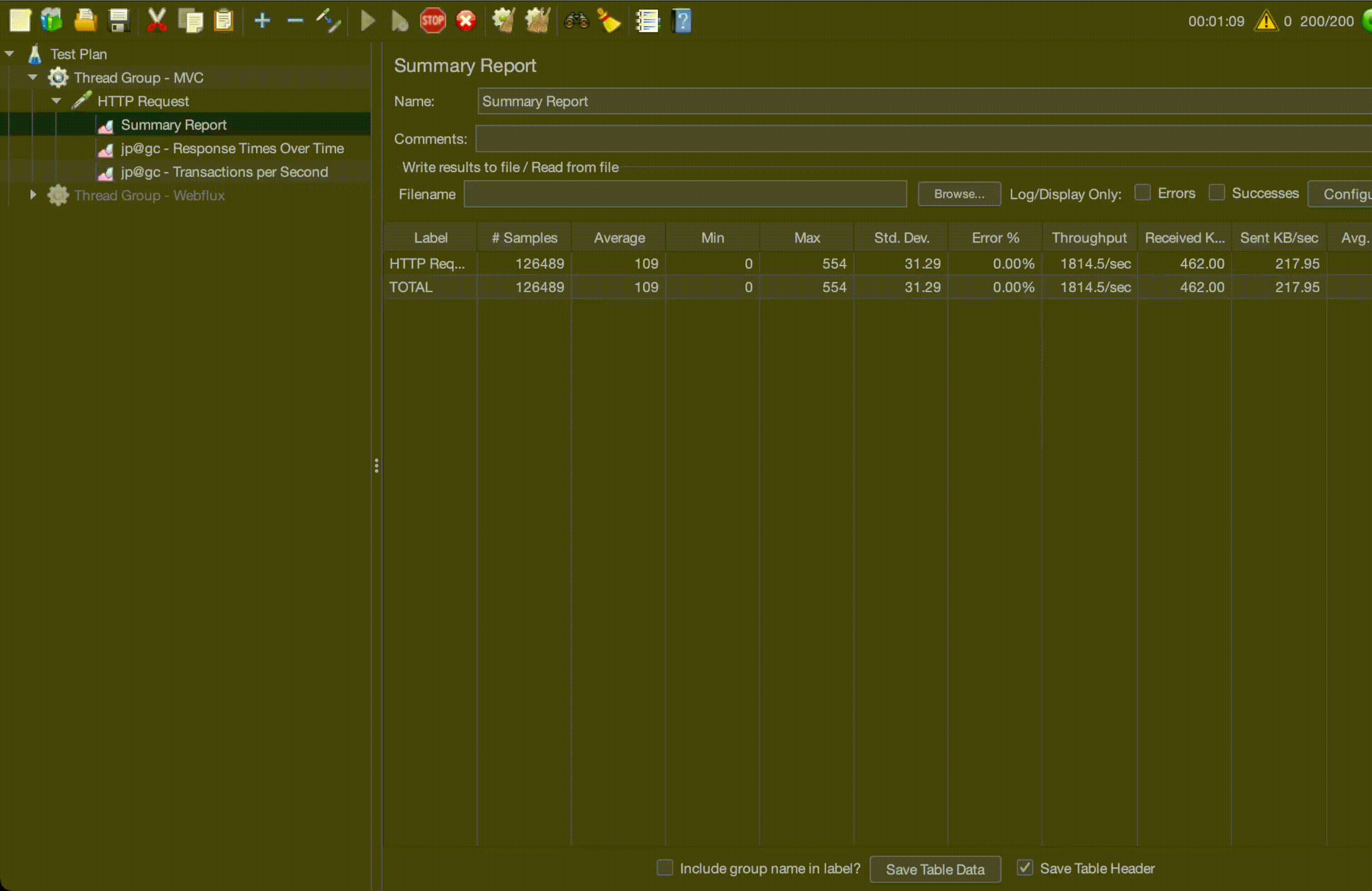This screenshot has height=891, width=1372.
Task: Open the Function Helper list icon
Action: tap(647, 21)
